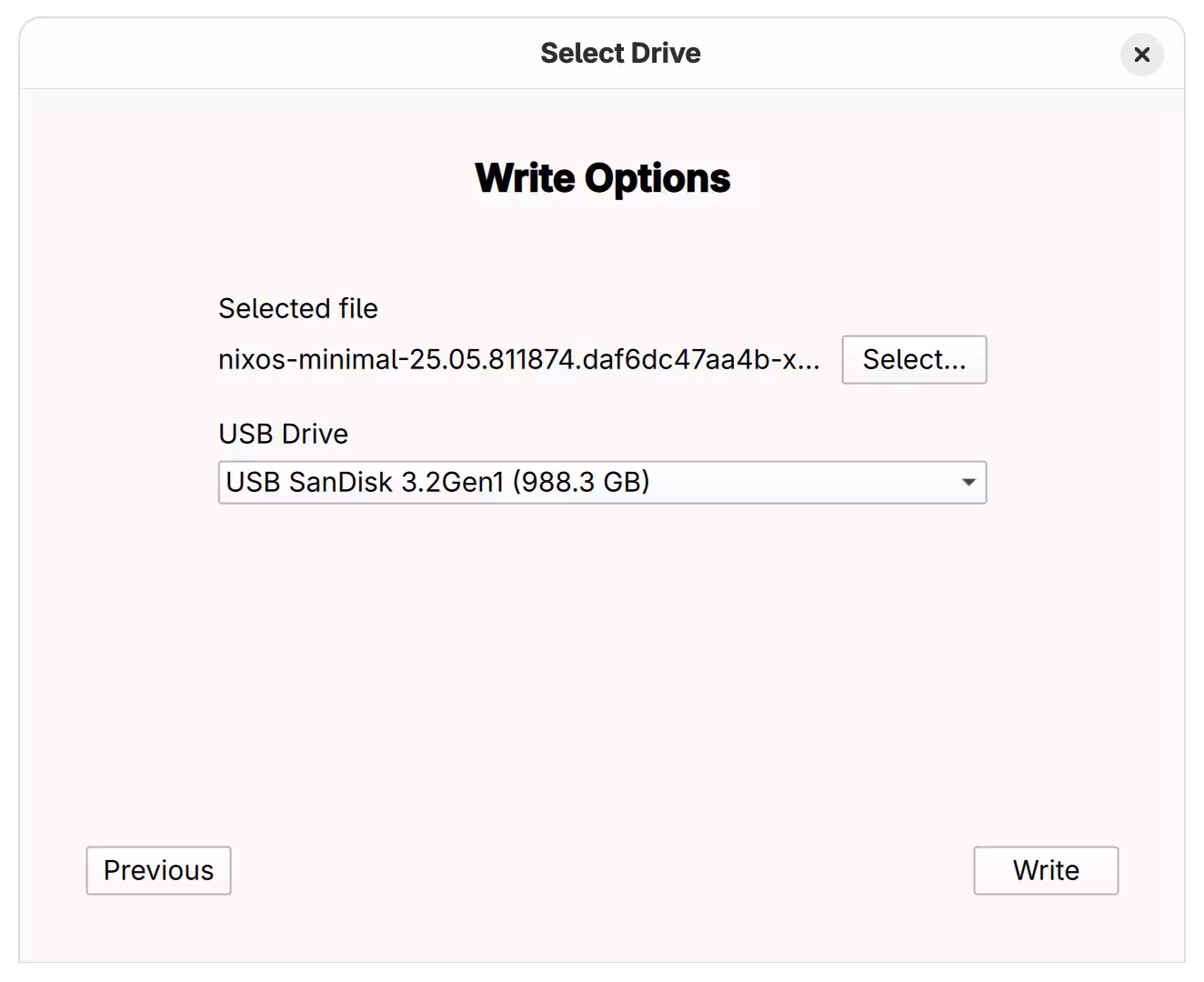Choose a different target drive

tap(602, 483)
